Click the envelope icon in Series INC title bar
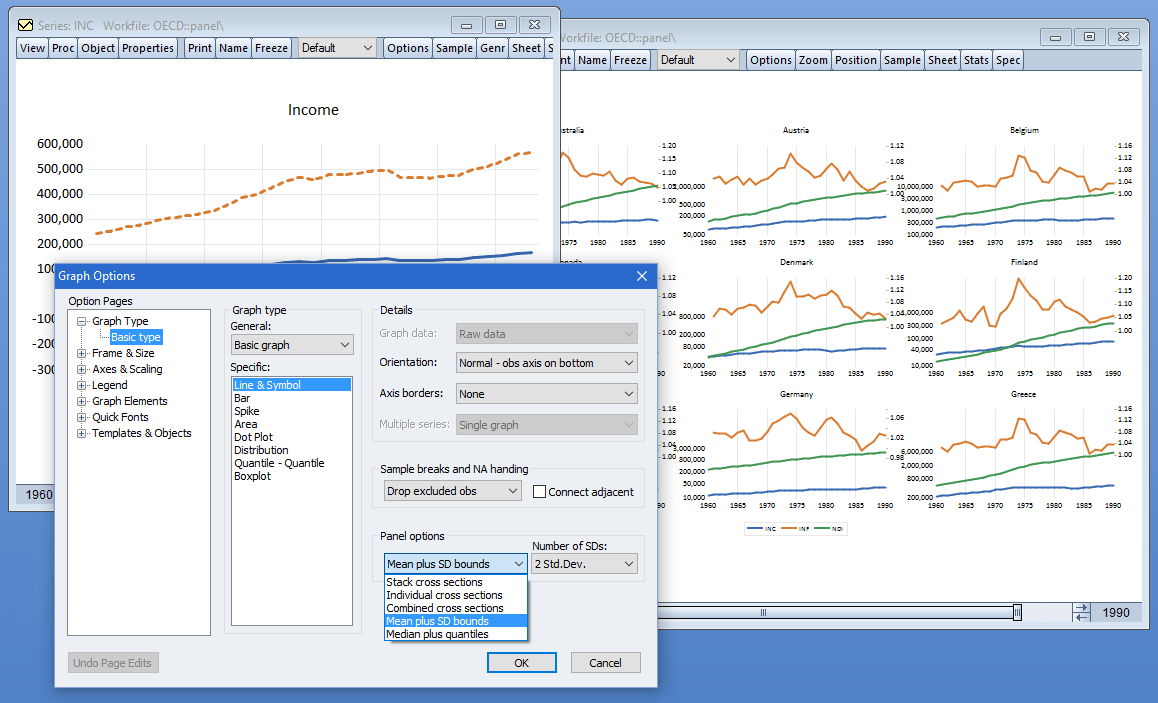The image size is (1158, 703). click(25, 25)
